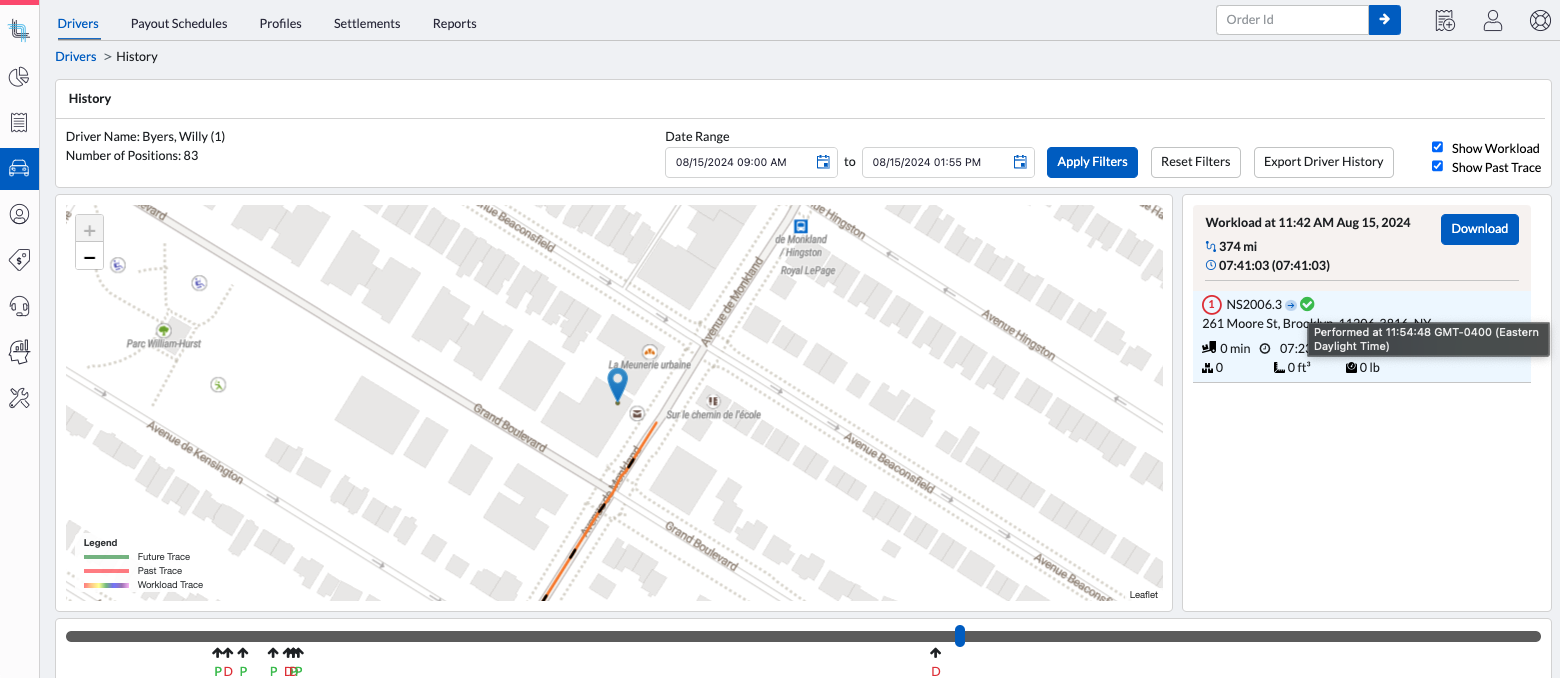Click the bus stop icon on map
1560x678 pixels.
(x=800, y=227)
